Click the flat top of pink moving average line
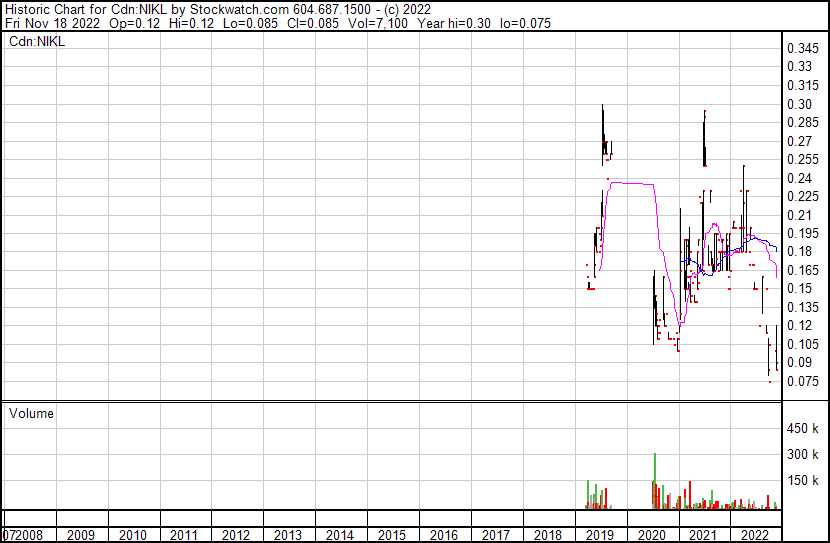Screen dimensions: 830x543 tap(631, 183)
